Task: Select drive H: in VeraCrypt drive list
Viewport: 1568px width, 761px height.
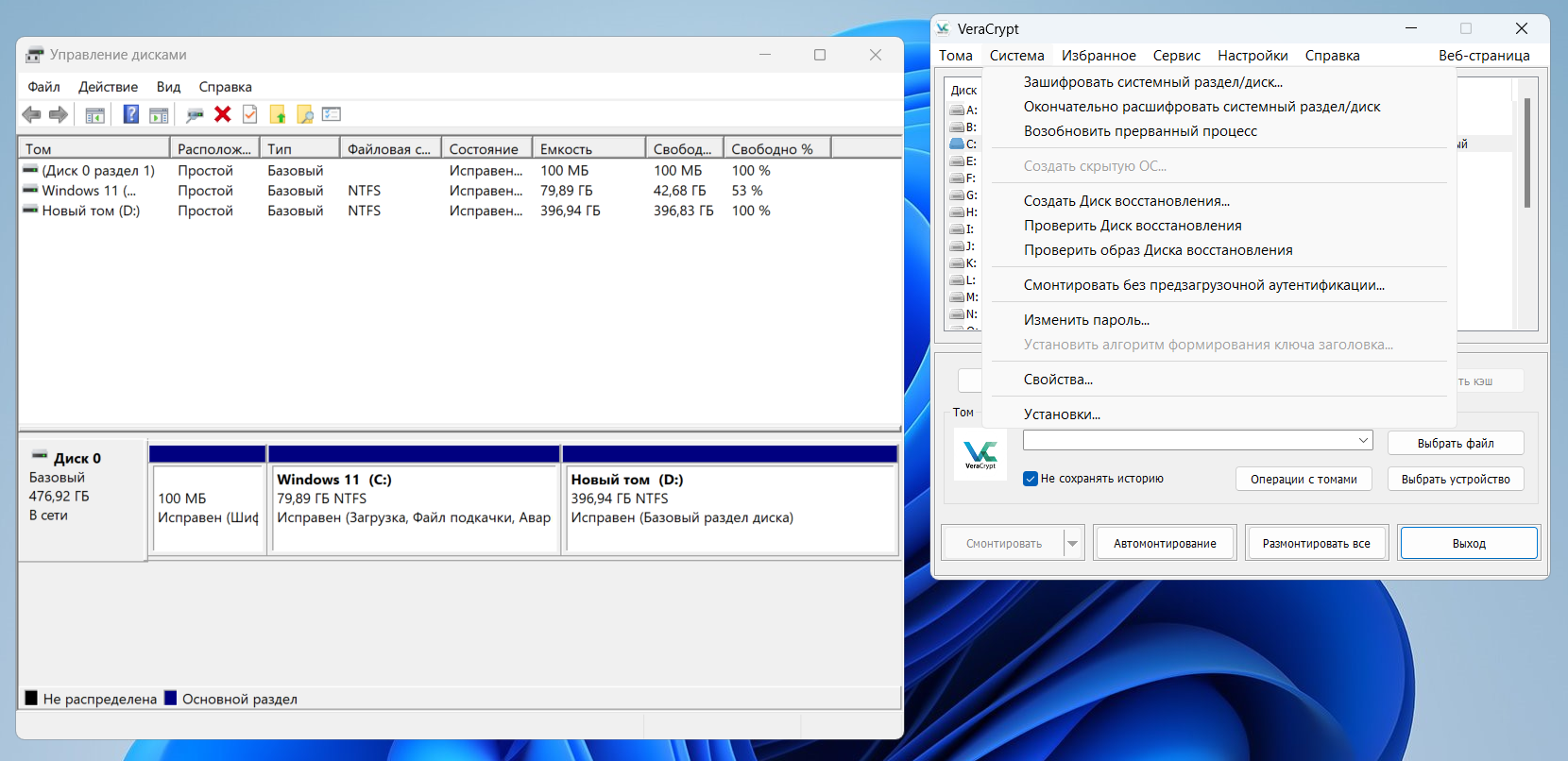Action: click(964, 212)
